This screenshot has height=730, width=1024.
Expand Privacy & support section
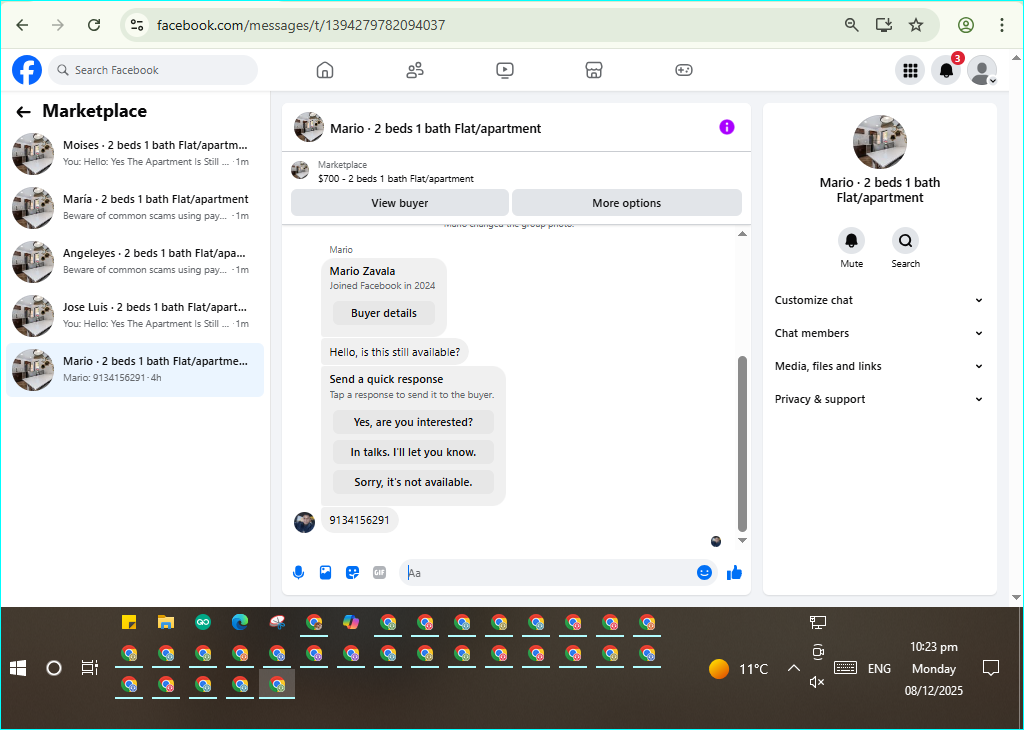[x=880, y=399]
